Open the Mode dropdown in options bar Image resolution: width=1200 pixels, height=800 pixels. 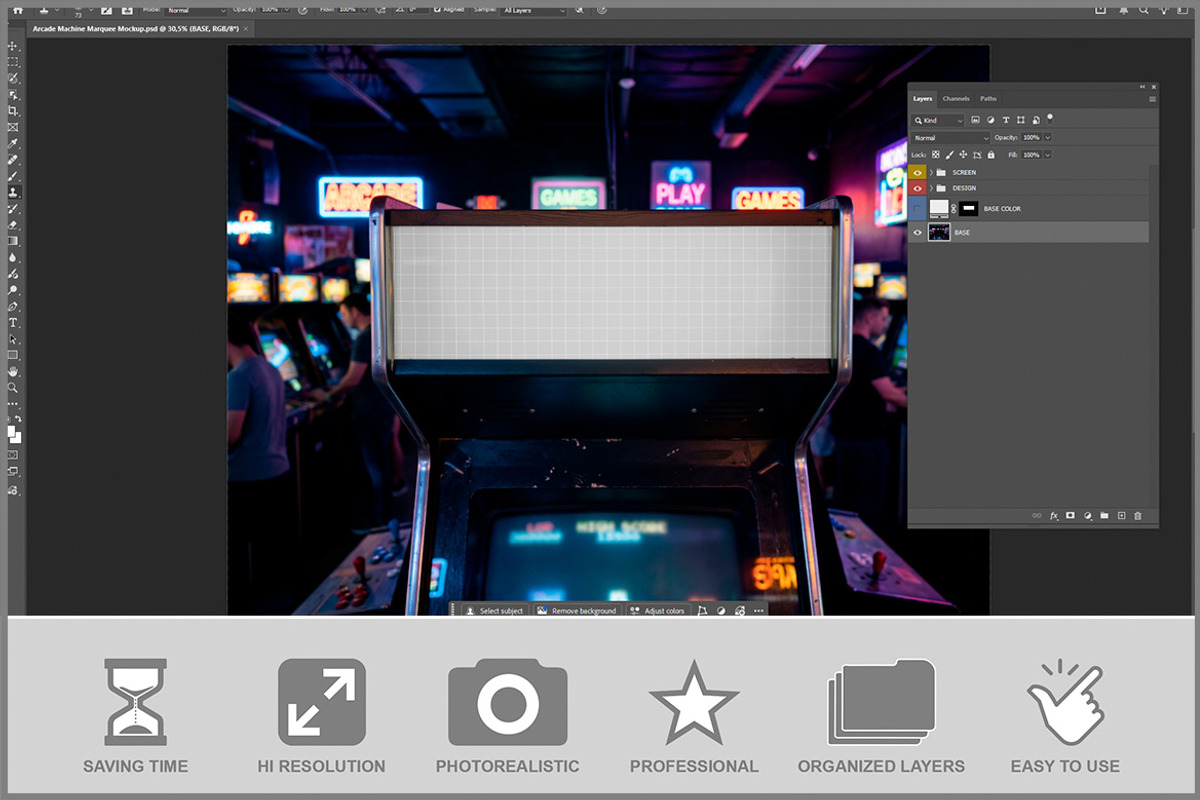195,10
